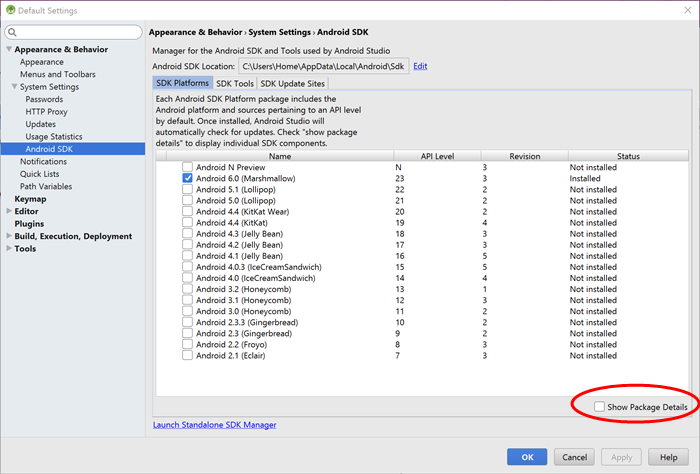700x474 pixels.
Task: Open Notifications settings page
Action: pos(43,161)
